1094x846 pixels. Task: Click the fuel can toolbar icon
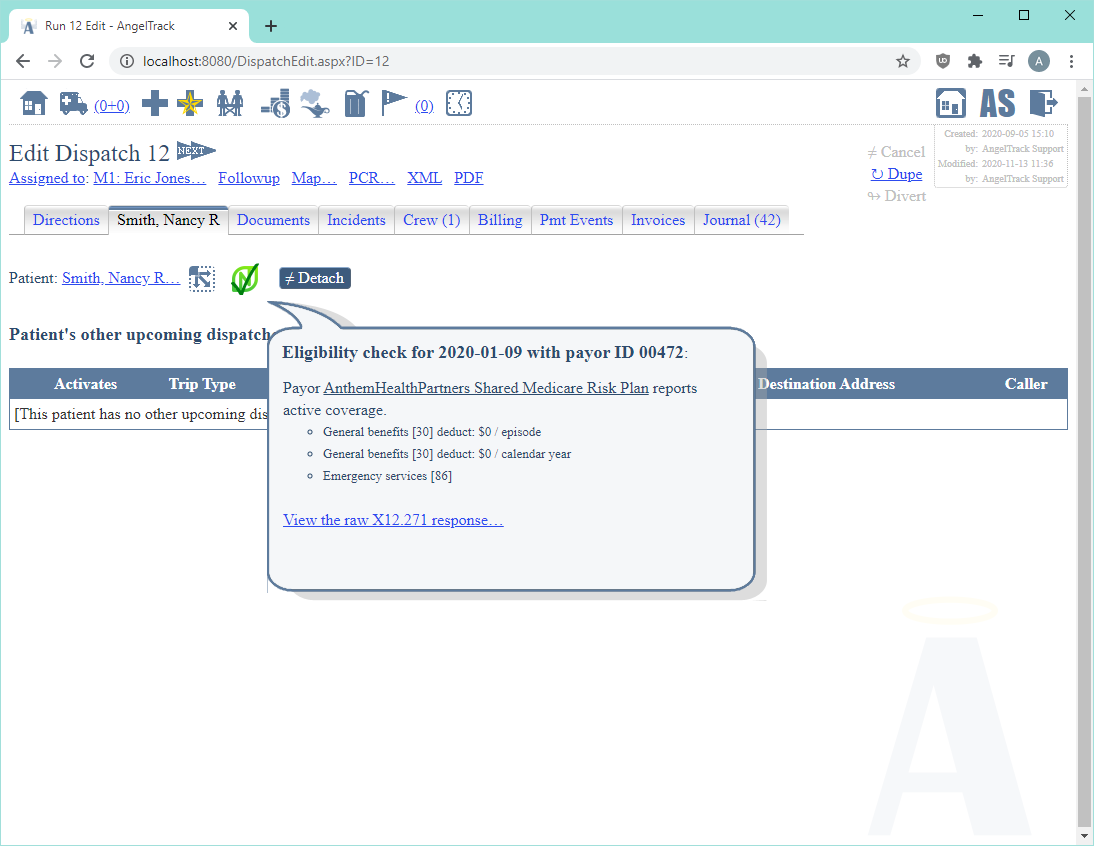[x=356, y=103]
